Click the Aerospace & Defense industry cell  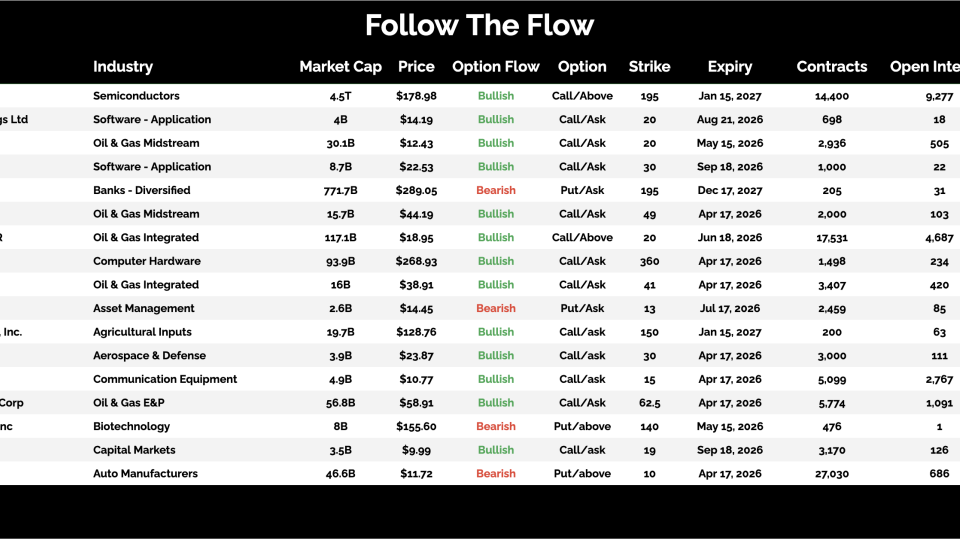(x=149, y=356)
